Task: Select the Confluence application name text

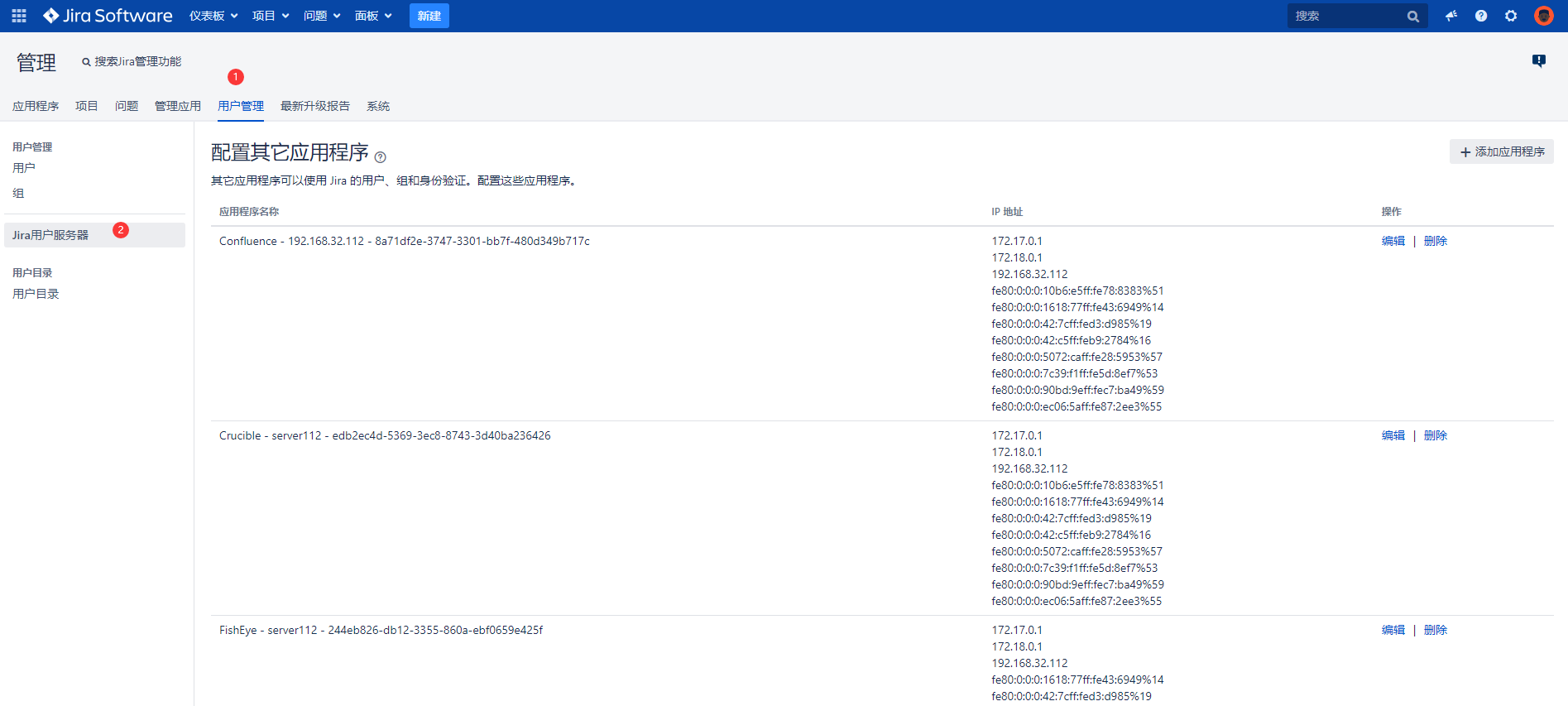Action: tap(405, 241)
